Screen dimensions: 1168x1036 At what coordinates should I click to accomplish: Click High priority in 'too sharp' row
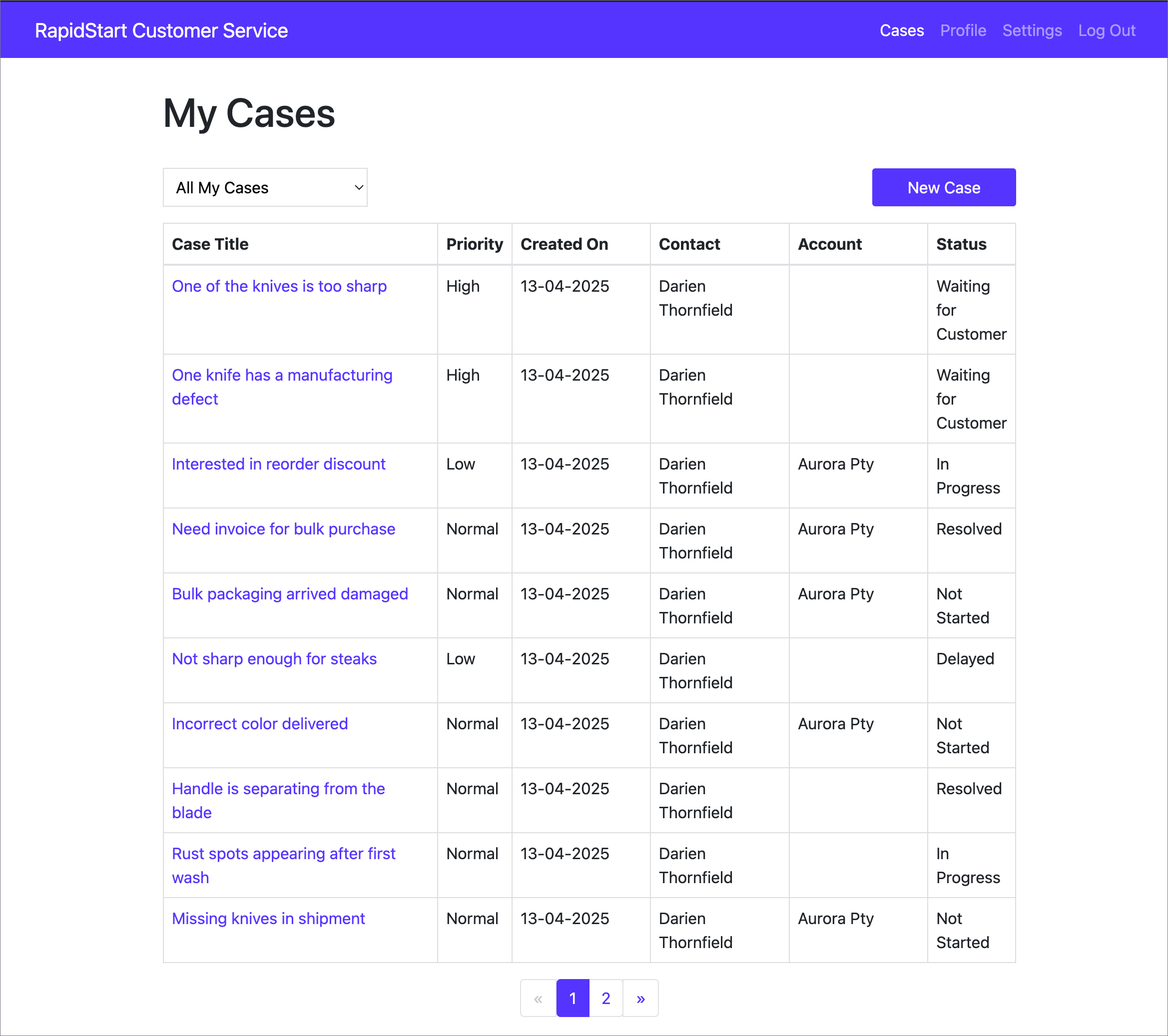463,286
